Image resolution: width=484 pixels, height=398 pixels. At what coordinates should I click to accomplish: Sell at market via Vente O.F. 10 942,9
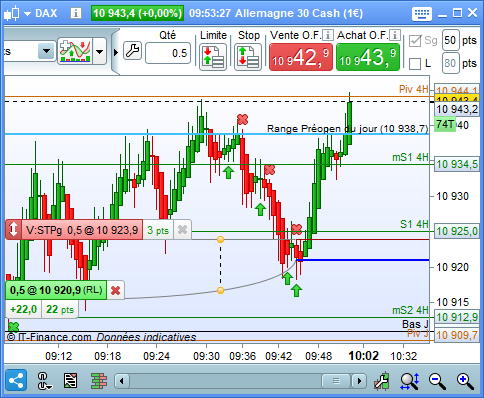pos(301,57)
